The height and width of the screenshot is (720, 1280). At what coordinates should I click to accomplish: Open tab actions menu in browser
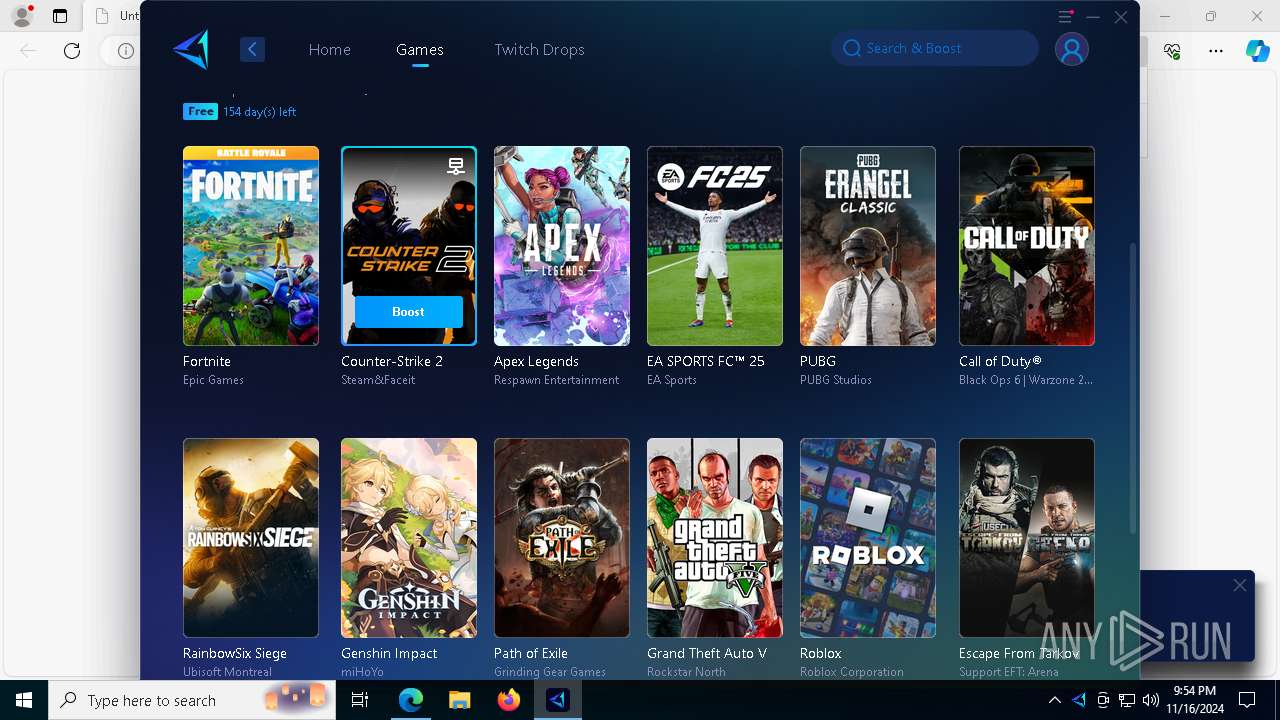(x=60, y=16)
